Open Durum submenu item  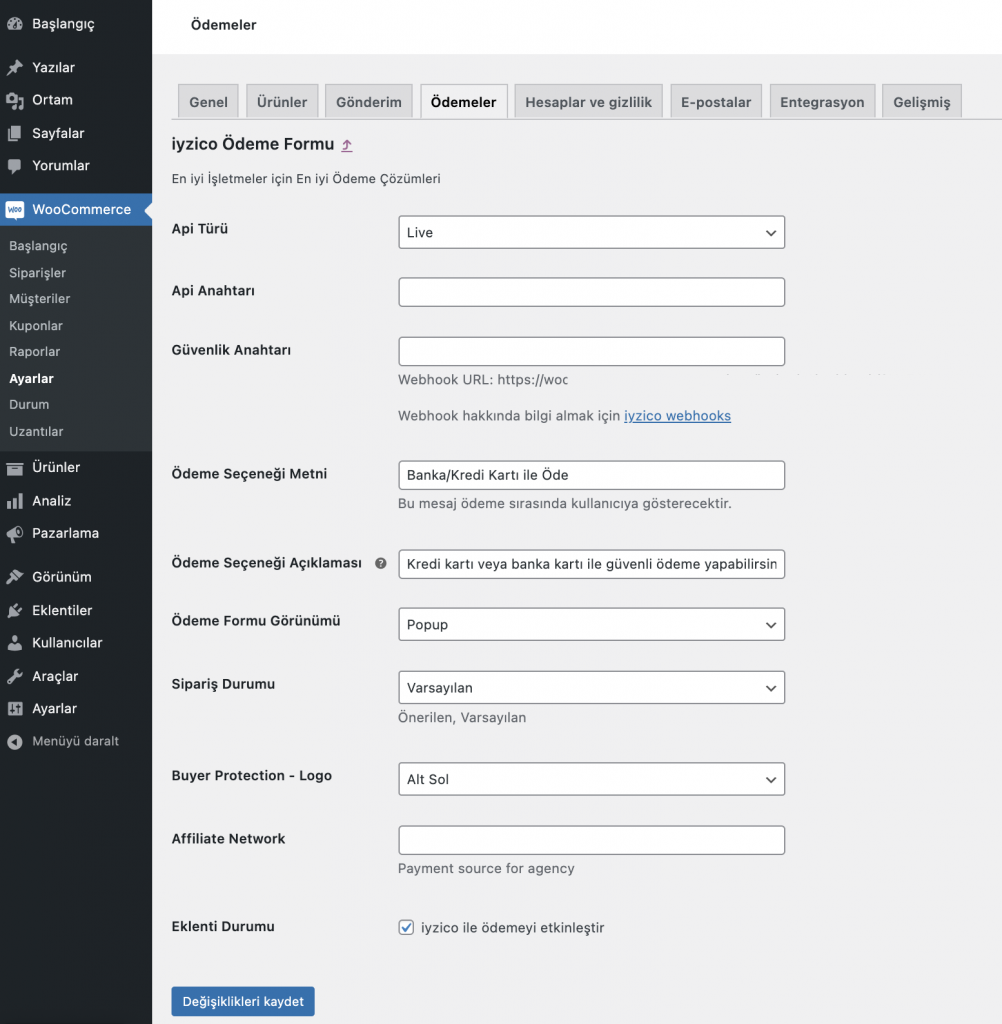point(29,405)
